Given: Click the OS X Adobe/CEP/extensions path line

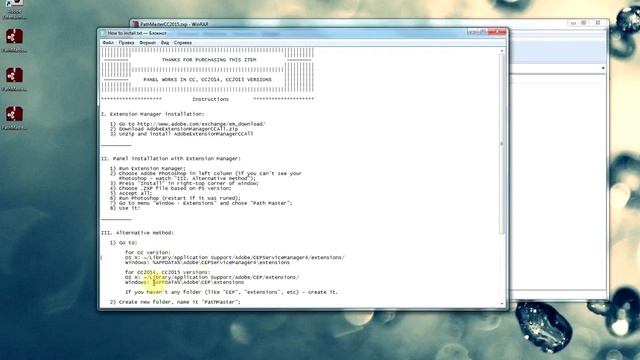Looking at the screenshot, I should [212, 277].
